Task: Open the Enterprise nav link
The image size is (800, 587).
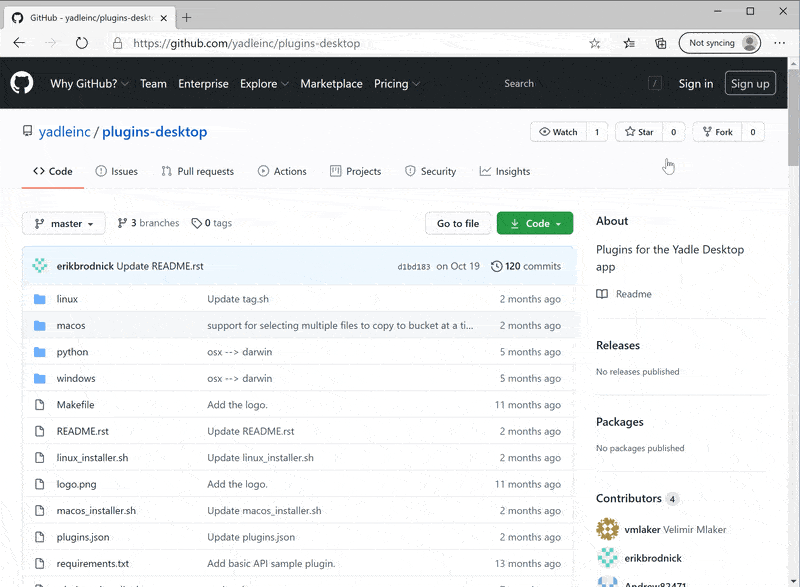Action: (x=203, y=84)
